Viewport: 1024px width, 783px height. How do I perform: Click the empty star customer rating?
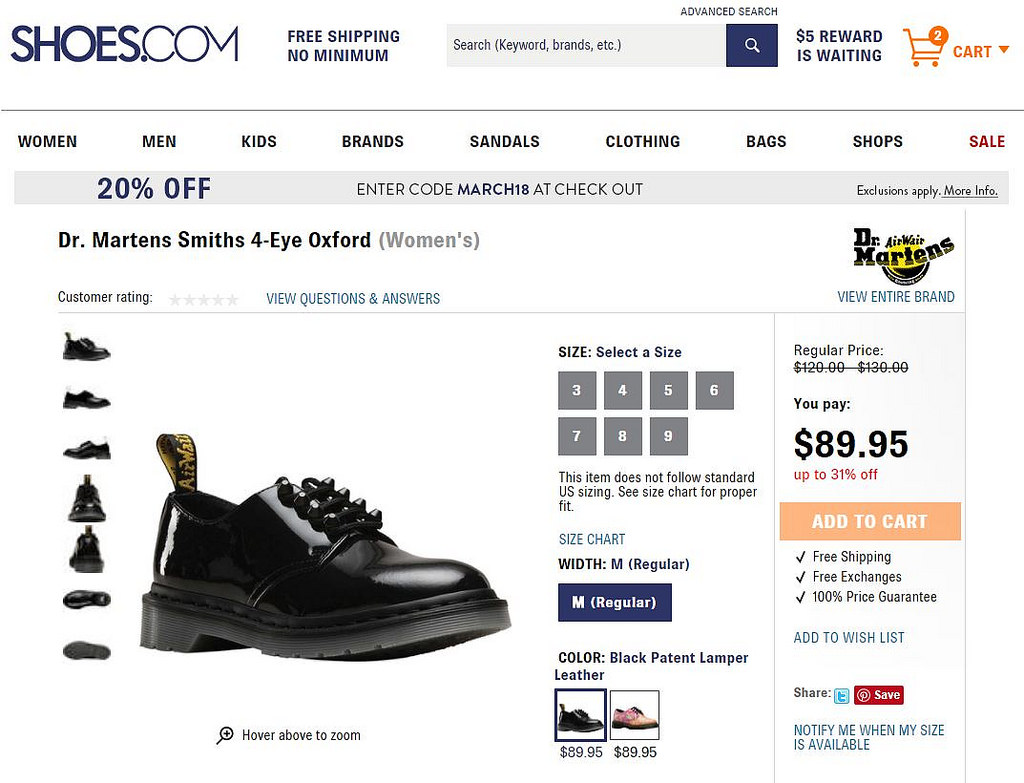204,298
